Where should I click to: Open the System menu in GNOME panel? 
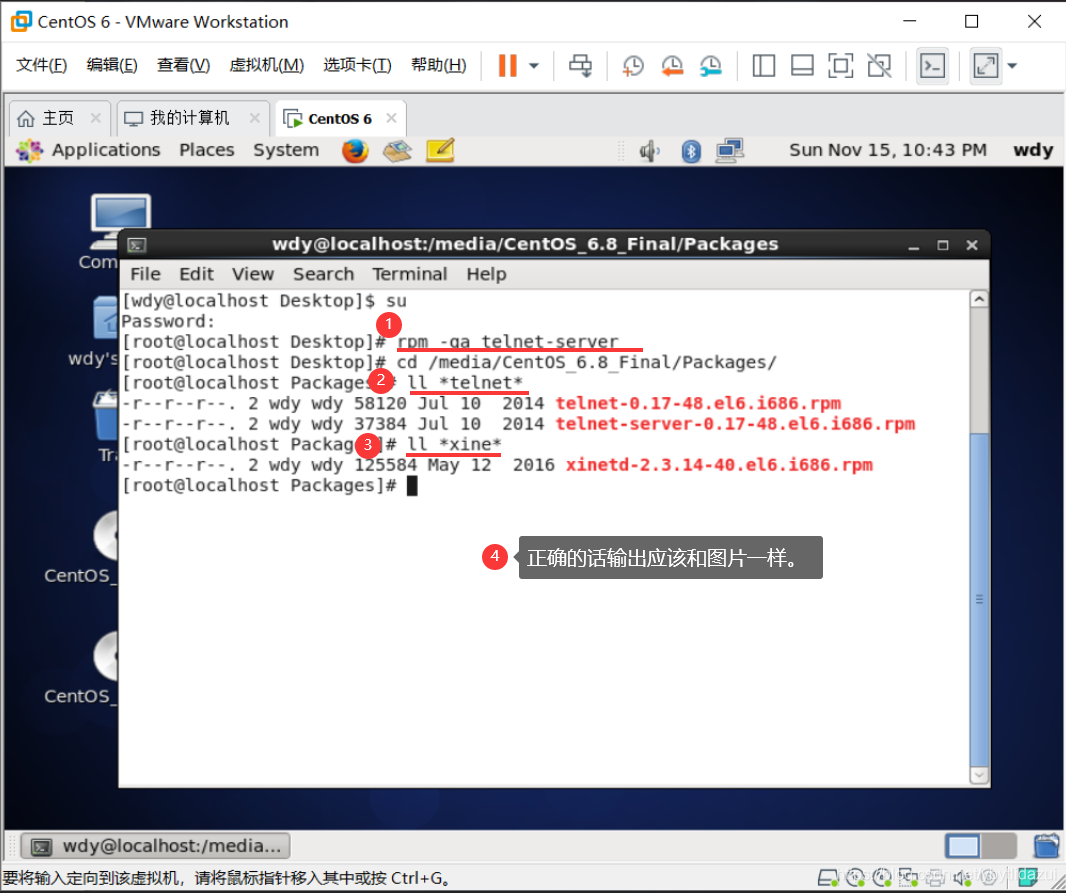click(286, 150)
